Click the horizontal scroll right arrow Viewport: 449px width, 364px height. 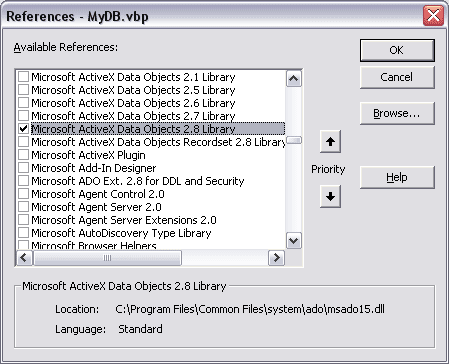click(276, 258)
